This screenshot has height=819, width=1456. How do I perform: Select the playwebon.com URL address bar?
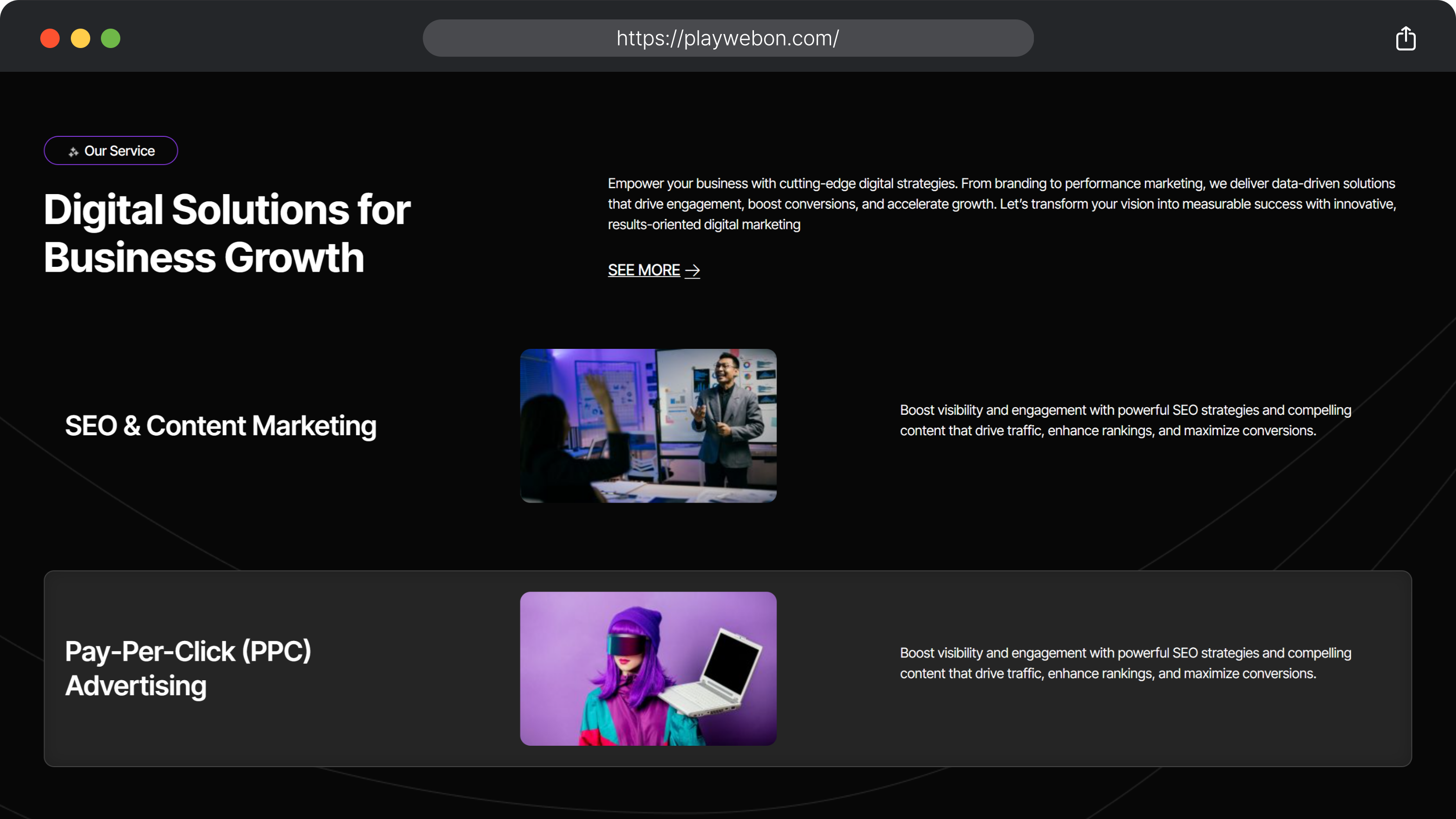[x=728, y=38]
